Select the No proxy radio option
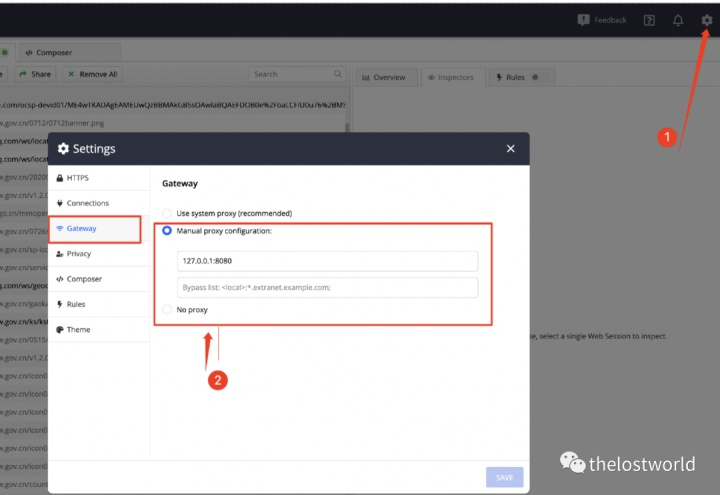720x495 pixels. coord(167,309)
